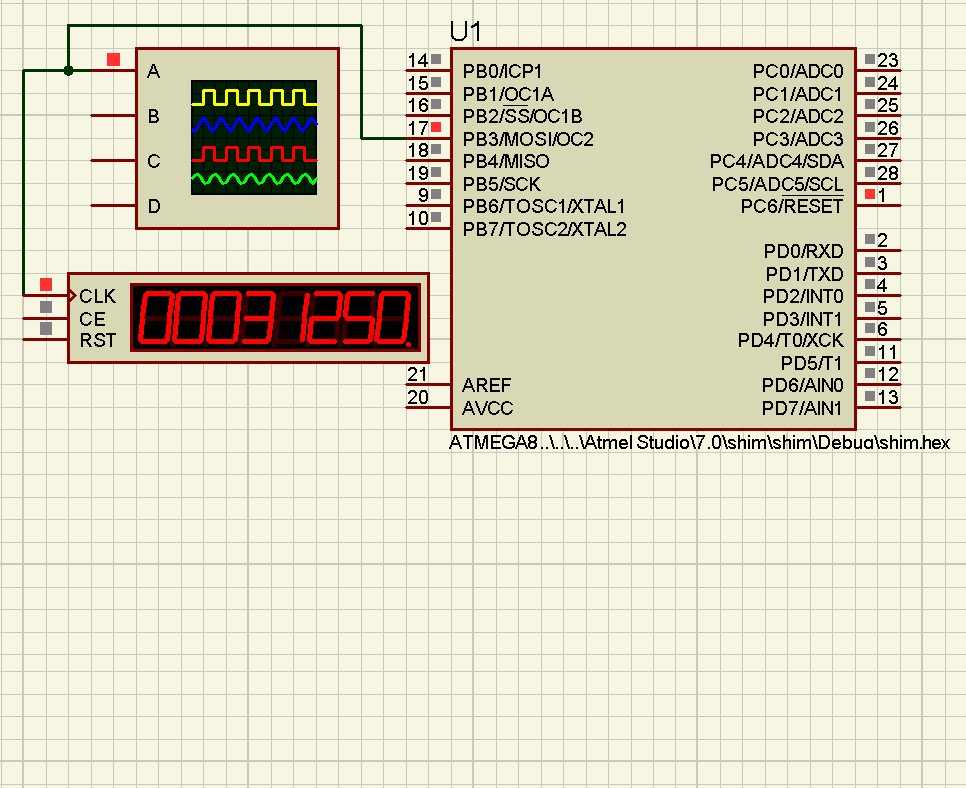
Task: Click pin number 21 beside AREF
Action: click(x=417, y=374)
